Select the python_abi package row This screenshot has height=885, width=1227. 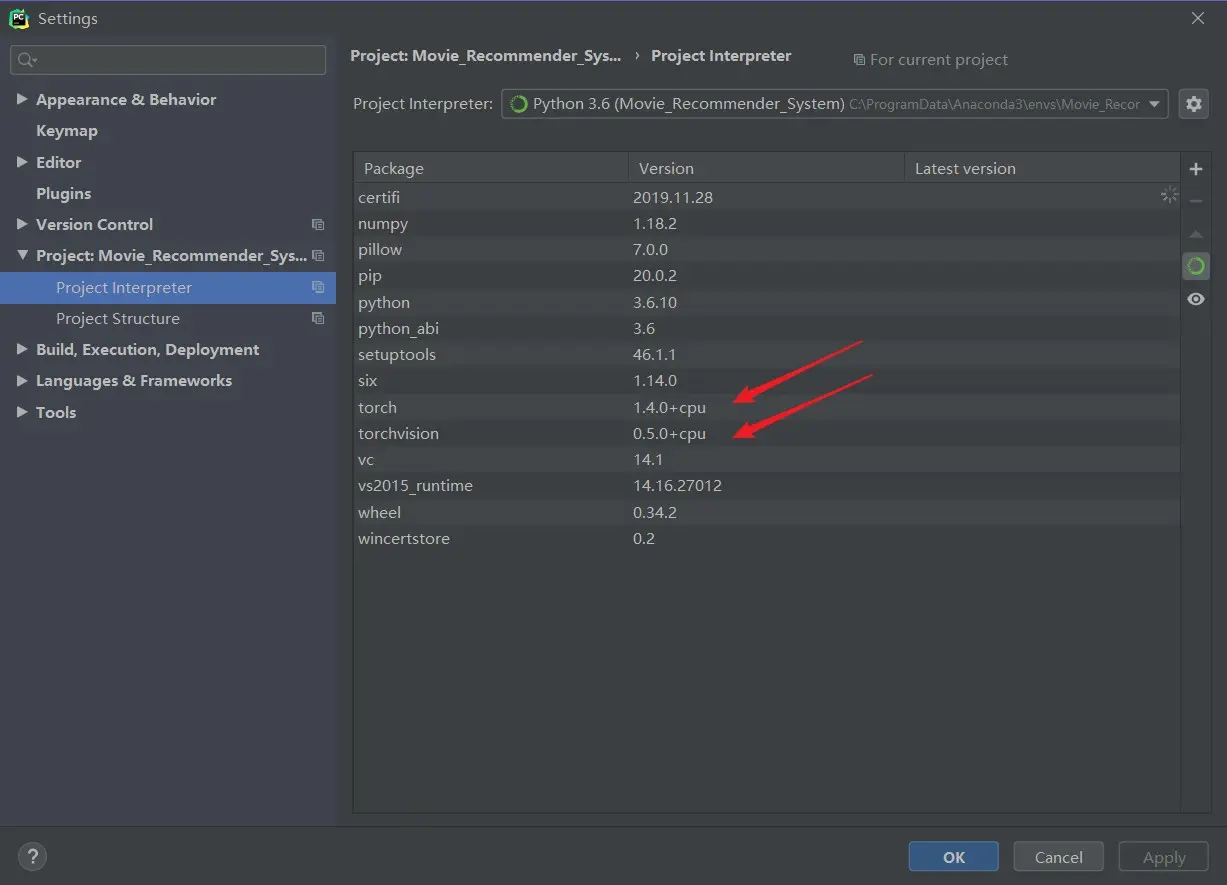click(x=767, y=328)
